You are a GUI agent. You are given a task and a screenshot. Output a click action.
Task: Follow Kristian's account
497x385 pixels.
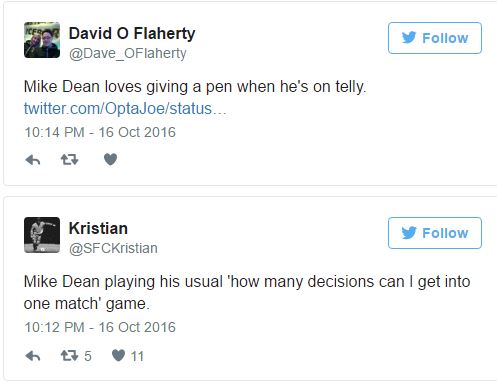coord(435,233)
